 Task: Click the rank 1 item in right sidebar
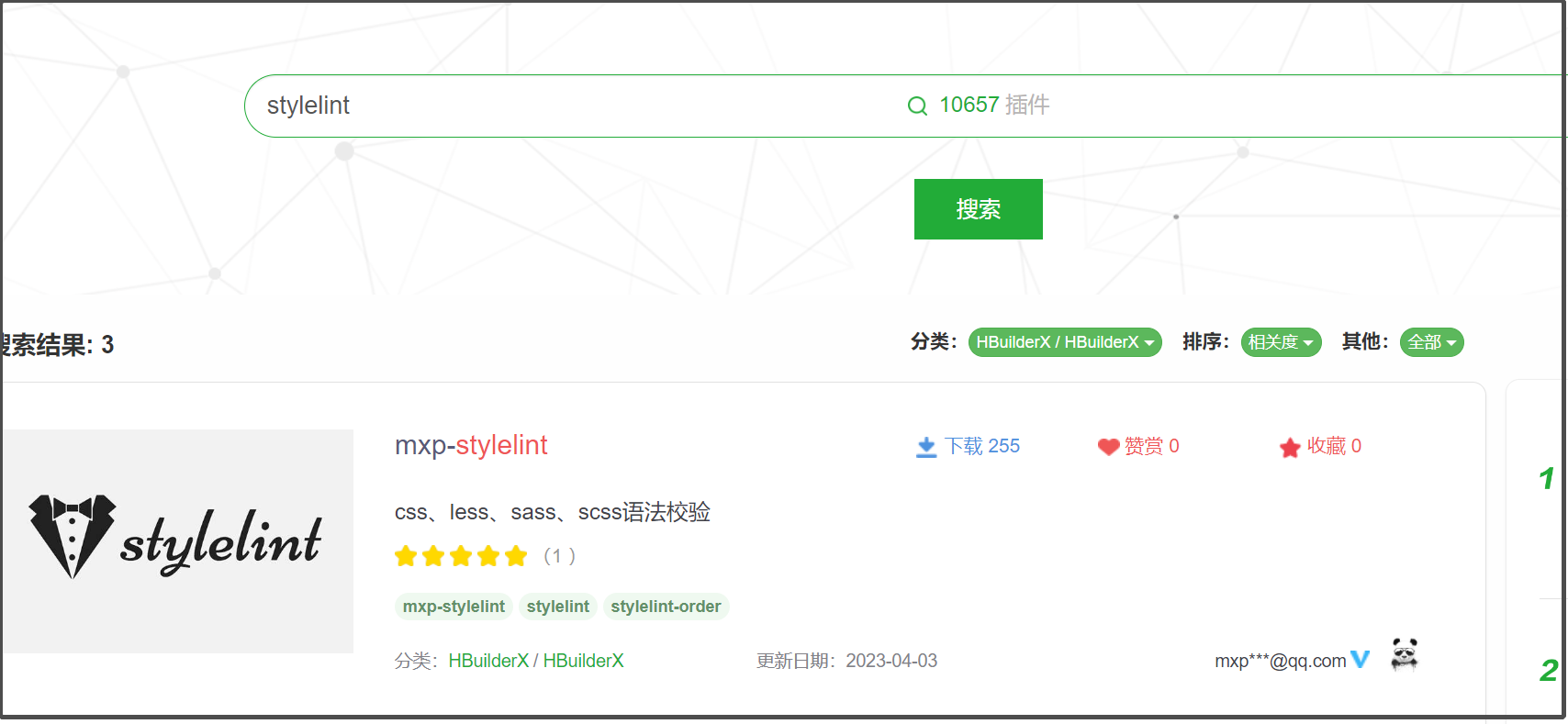coord(1546,478)
